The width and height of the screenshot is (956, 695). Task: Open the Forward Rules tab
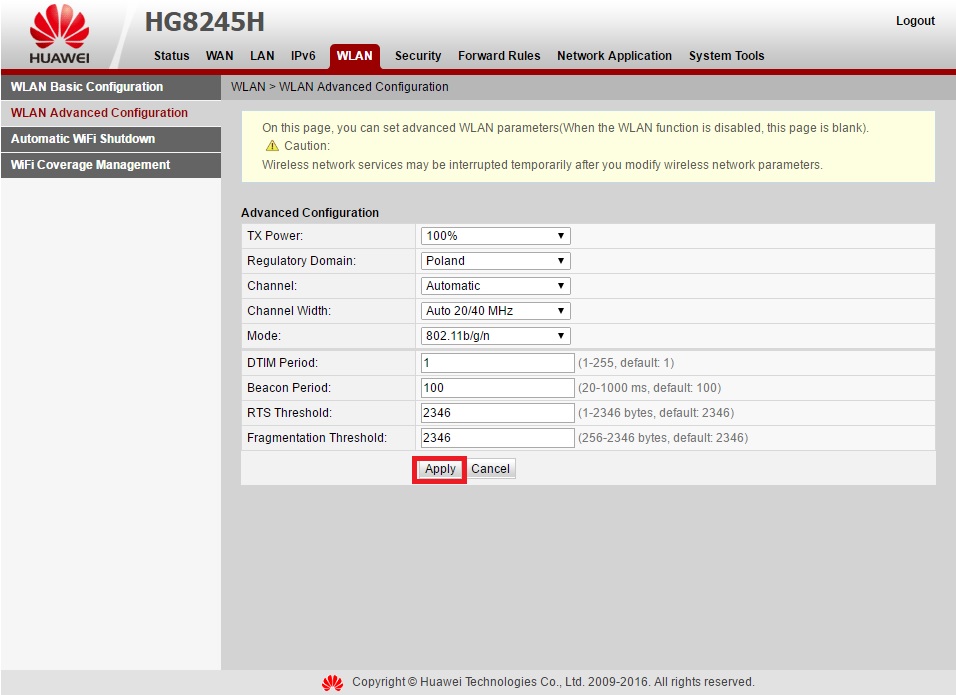(x=499, y=55)
